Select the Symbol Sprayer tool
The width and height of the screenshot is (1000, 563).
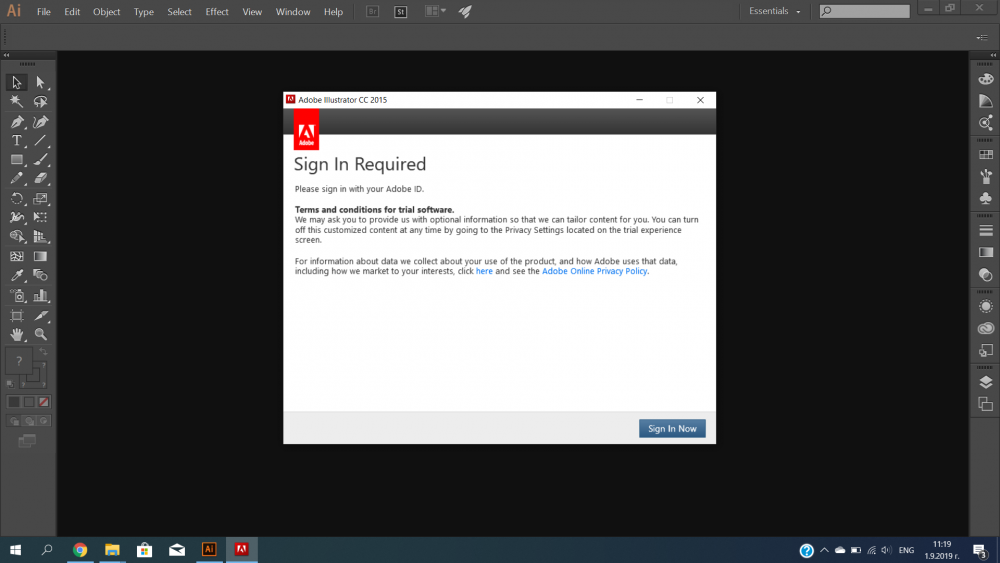(x=17, y=295)
